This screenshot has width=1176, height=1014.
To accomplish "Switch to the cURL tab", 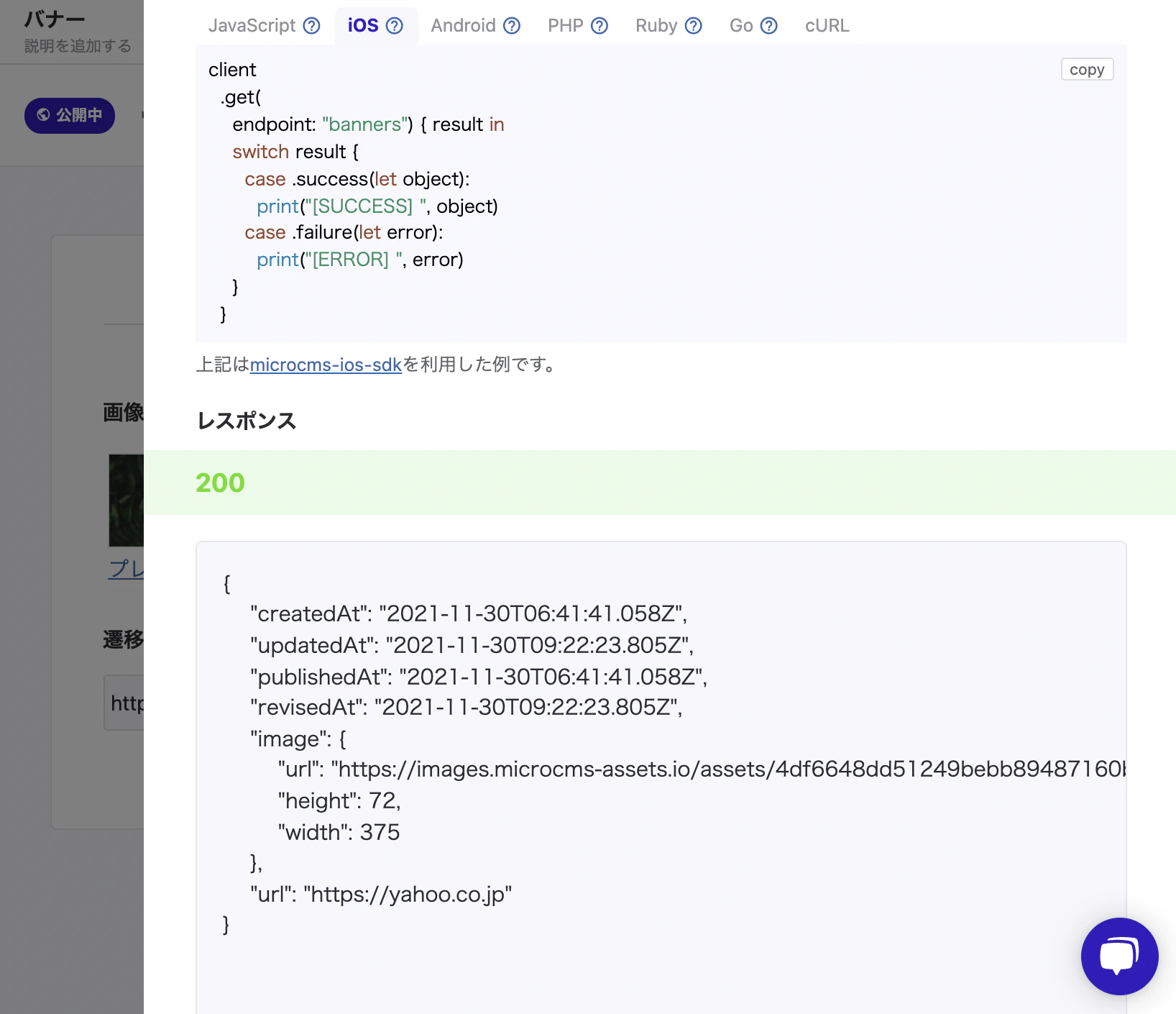I will pyautogui.click(x=827, y=26).
